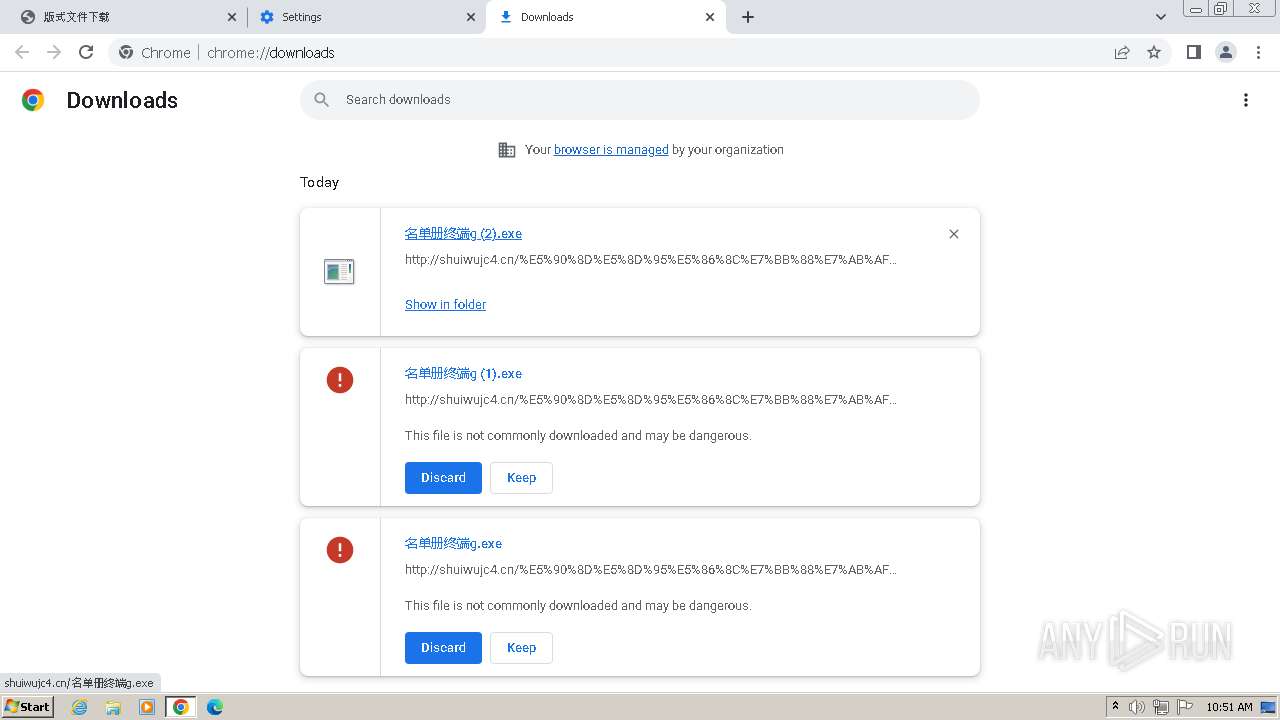Image resolution: width=1280 pixels, height=720 pixels.
Task: Open the profile avatar icon
Action: click(x=1226, y=52)
